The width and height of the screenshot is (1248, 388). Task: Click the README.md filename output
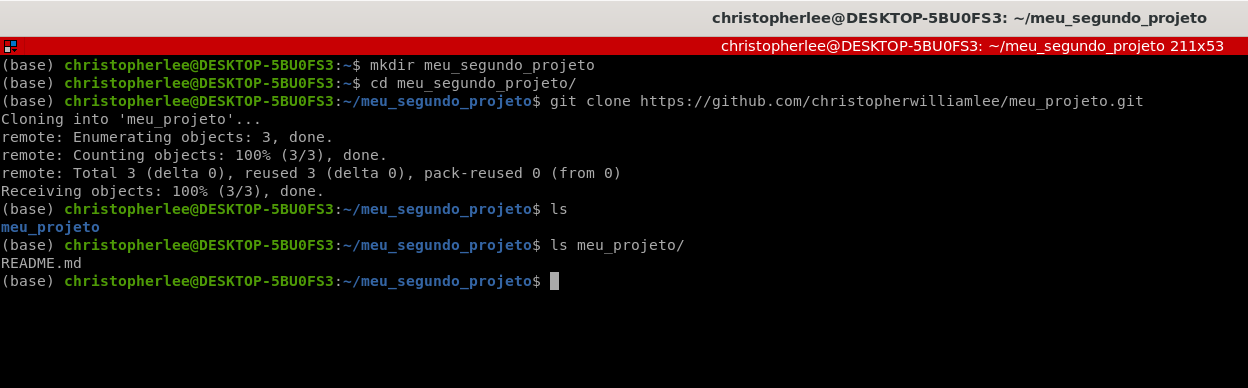[x=41, y=263]
